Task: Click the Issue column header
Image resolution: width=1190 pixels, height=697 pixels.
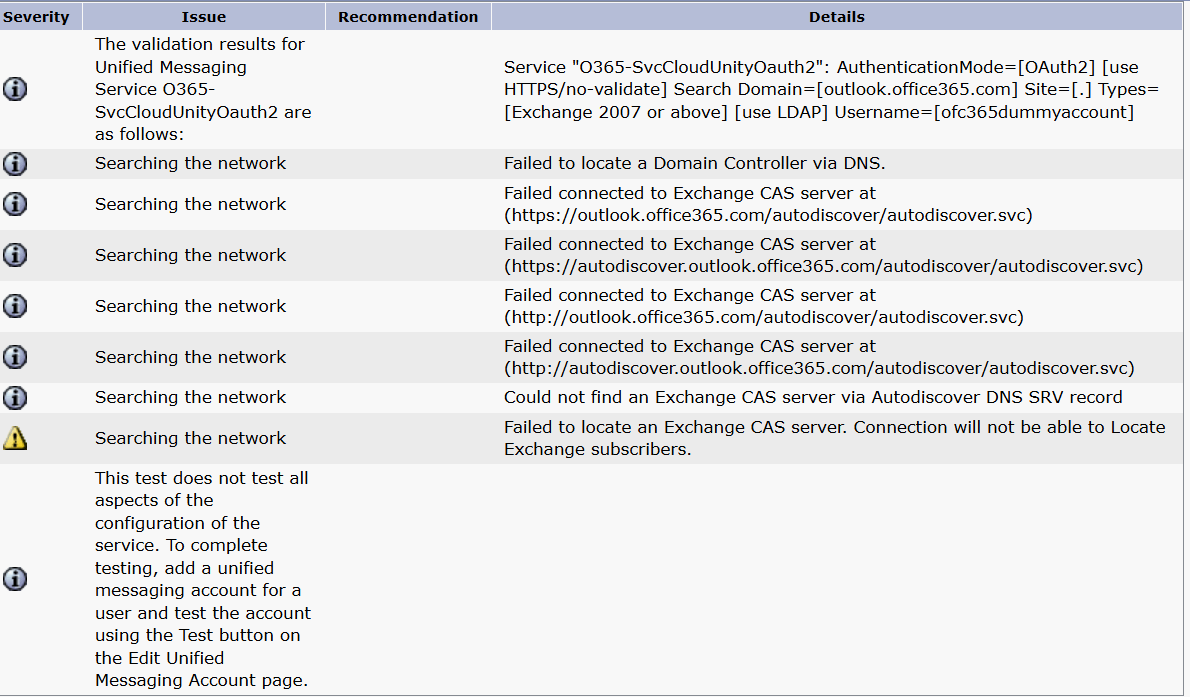Action: click(204, 16)
